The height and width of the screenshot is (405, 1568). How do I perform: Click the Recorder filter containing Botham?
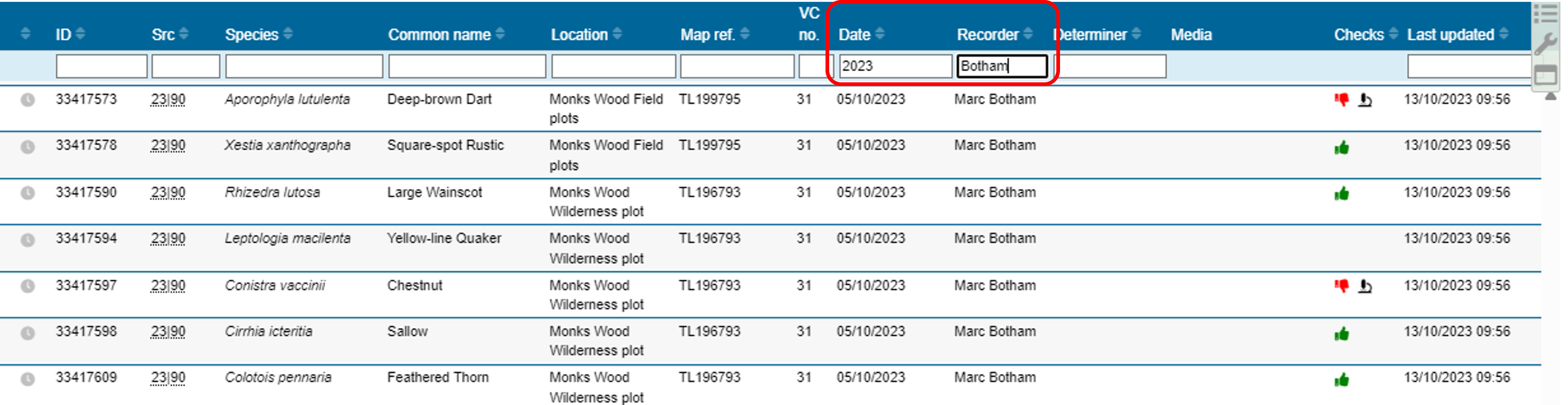1002,66
